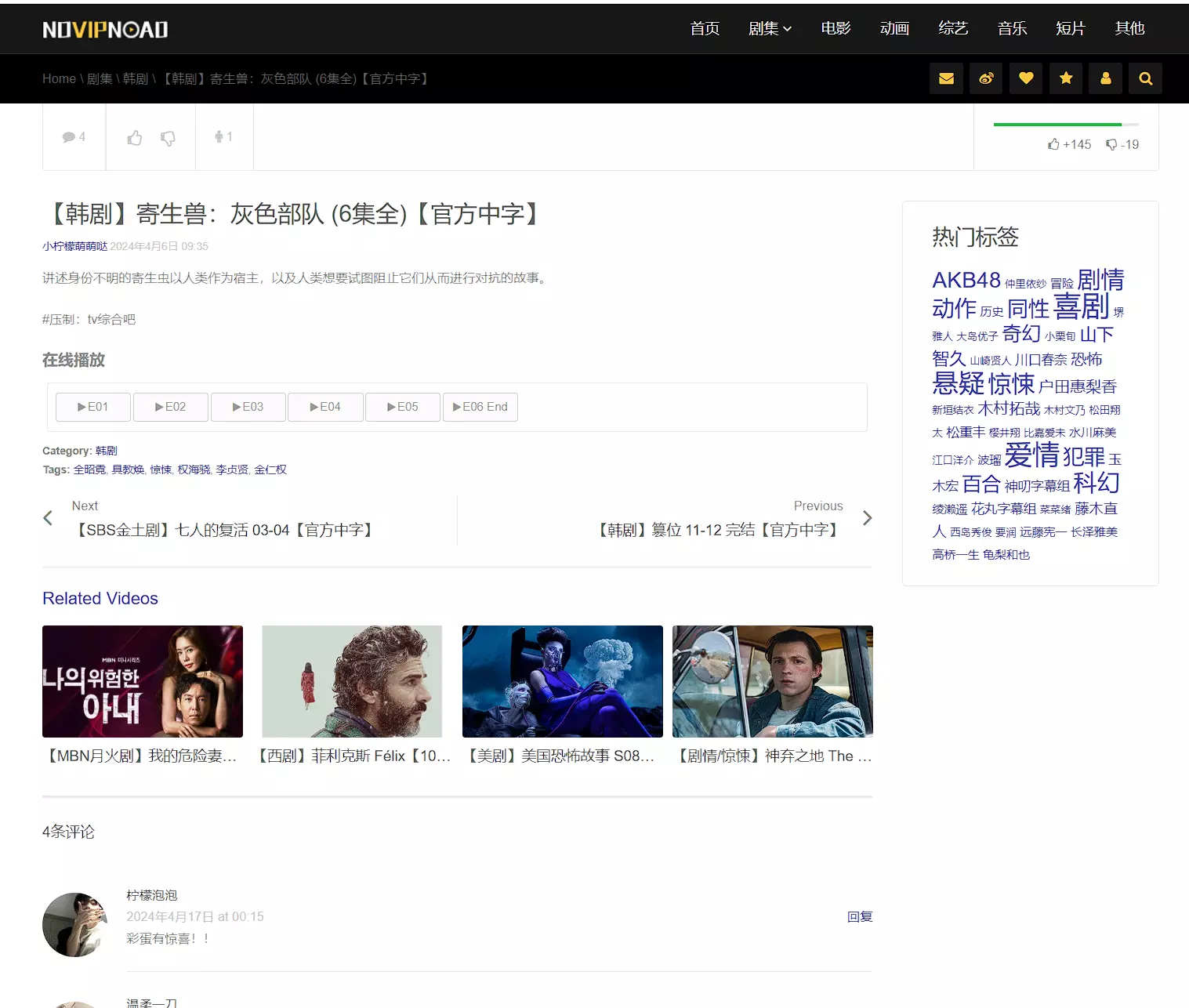Go to next post via left chevron
The height and width of the screenshot is (1008, 1189).
48,518
